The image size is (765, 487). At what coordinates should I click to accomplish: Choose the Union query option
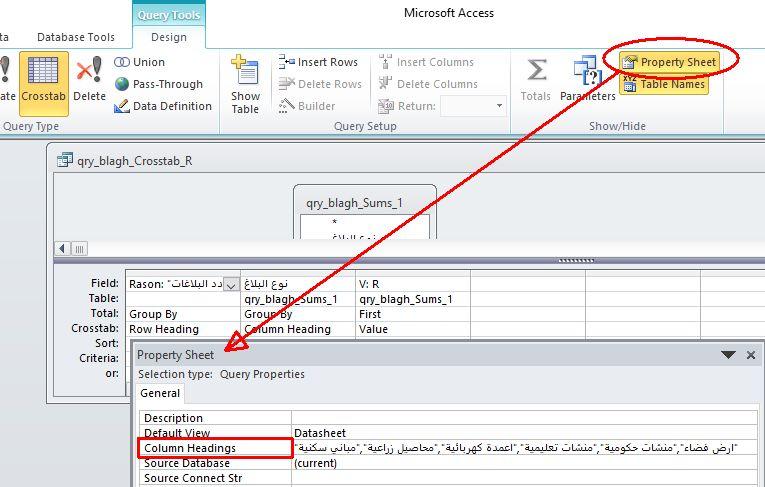click(x=140, y=62)
